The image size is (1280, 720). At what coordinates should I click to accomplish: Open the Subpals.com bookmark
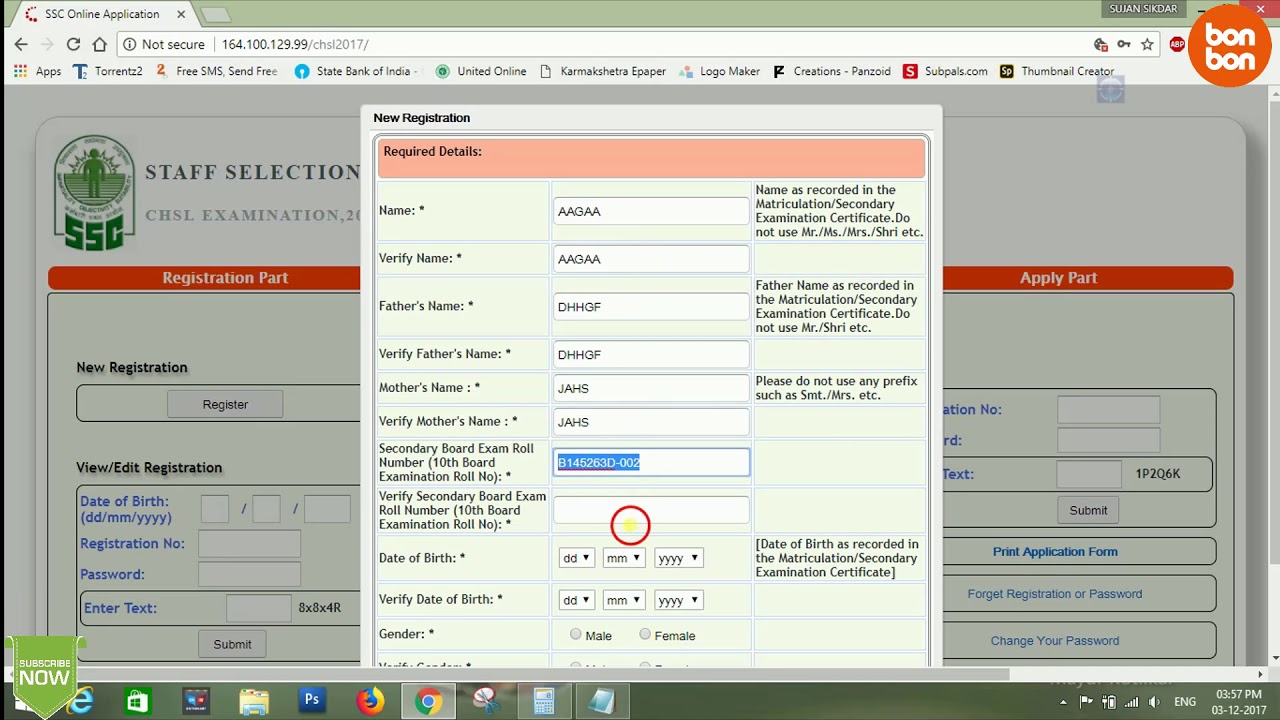945,71
